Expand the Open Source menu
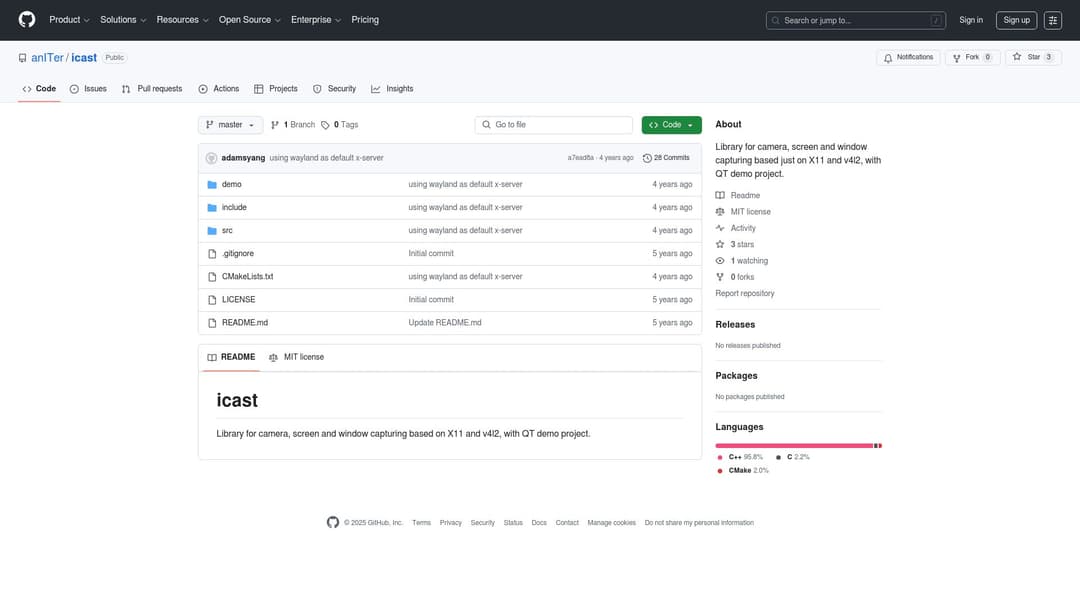The image size is (1080, 608). 249,20
